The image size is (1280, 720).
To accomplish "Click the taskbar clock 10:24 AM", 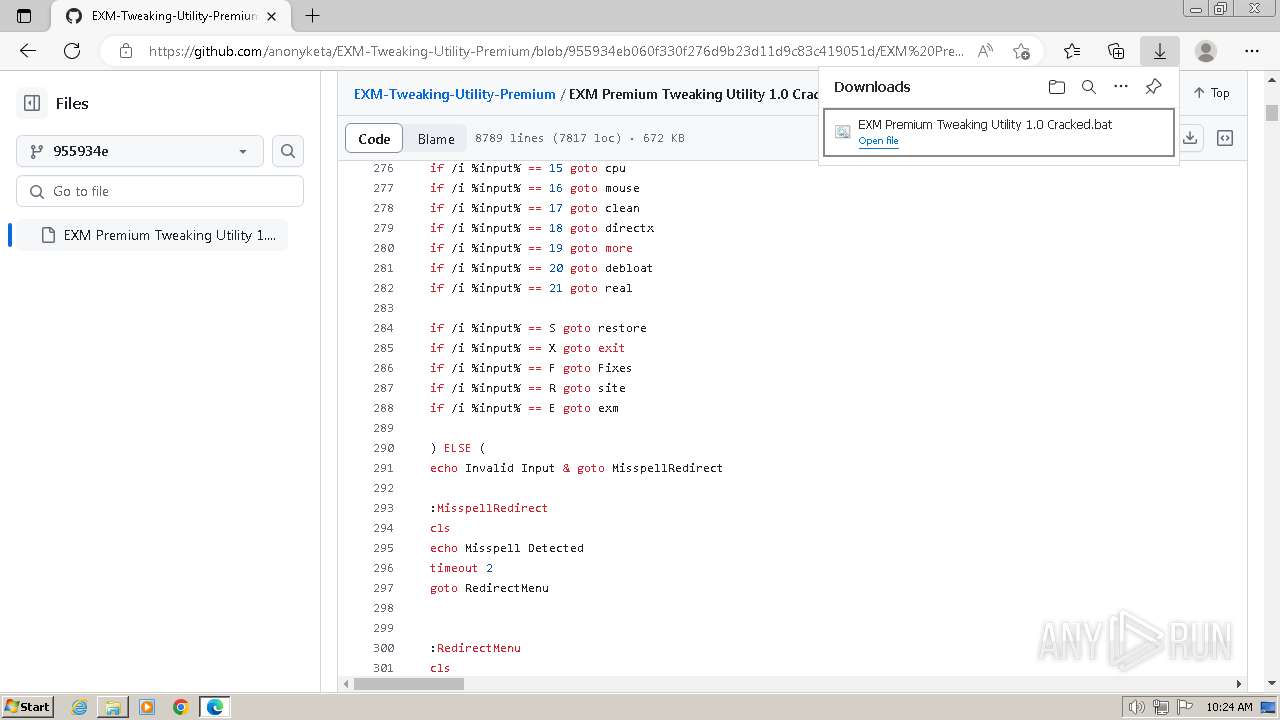I will click(1229, 707).
